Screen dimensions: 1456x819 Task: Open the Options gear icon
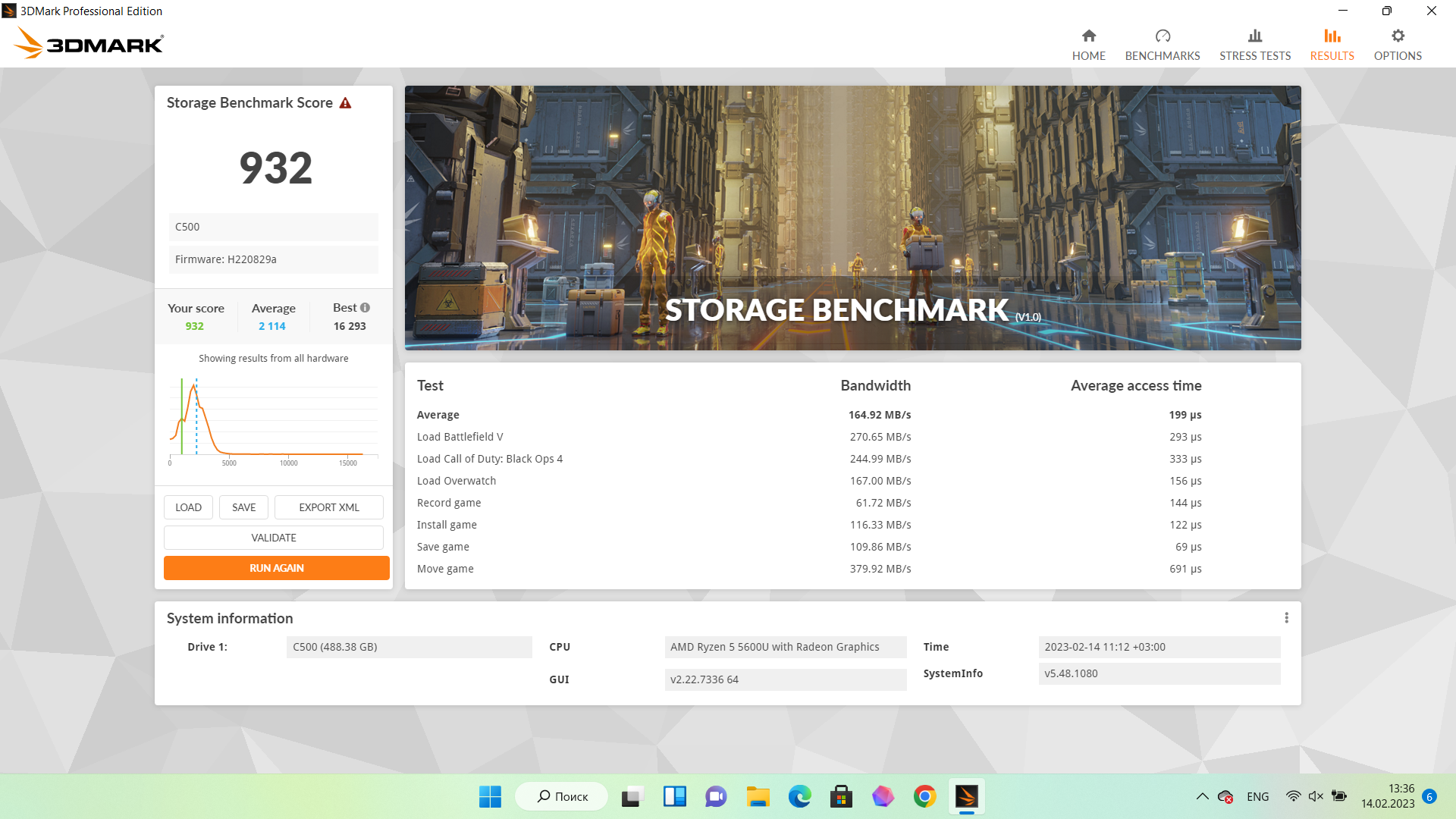pos(1397,36)
